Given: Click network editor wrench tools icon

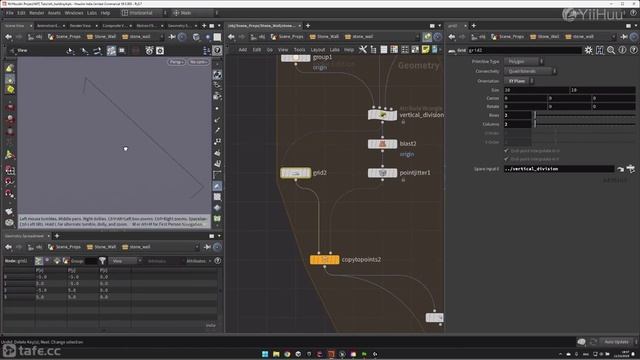Looking at the screenshot, I should click(362, 50).
